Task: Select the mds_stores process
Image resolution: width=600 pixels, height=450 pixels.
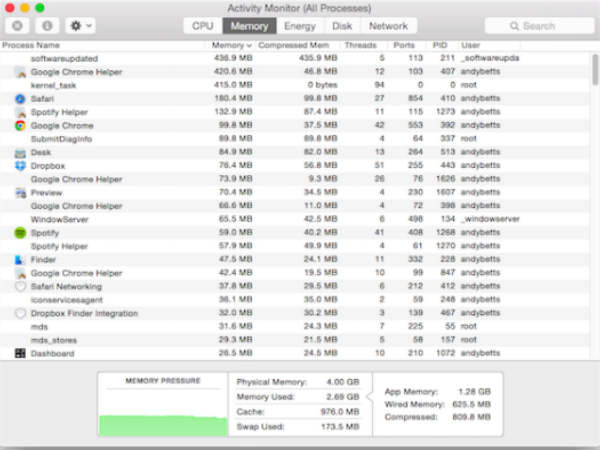Action: 295,339
